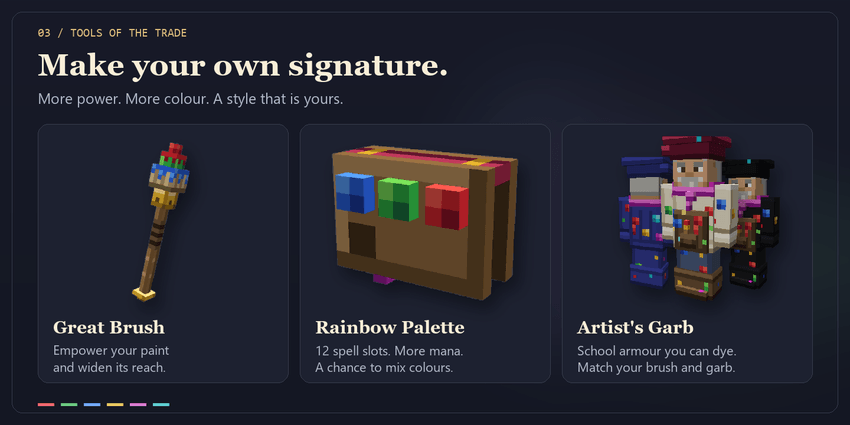This screenshot has width=850, height=425.
Task: Click the dark square slot on the palette
Action: click(362, 241)
